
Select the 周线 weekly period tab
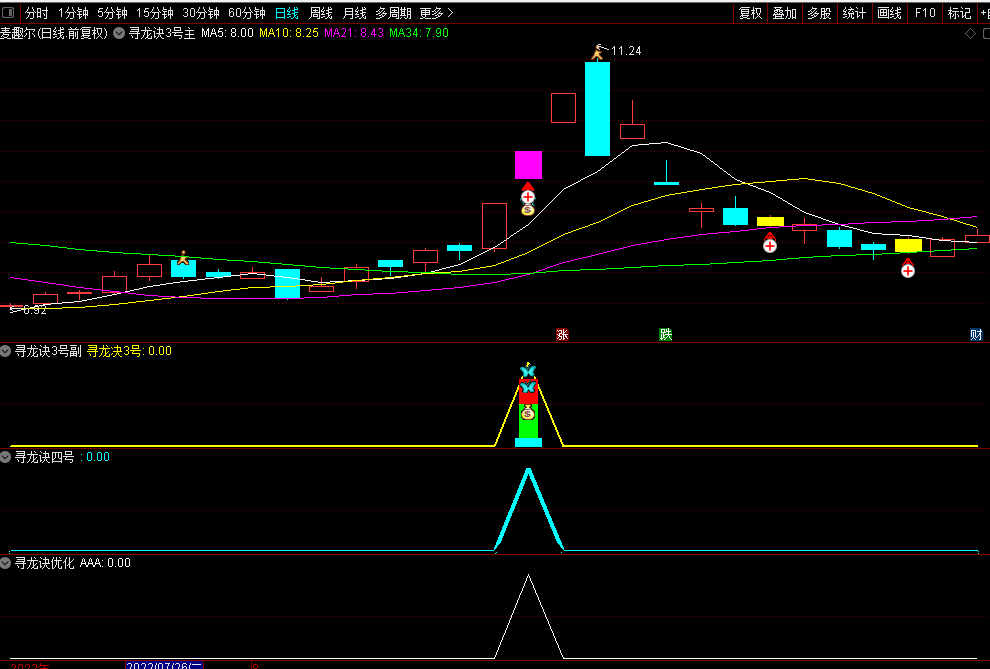(320, 13)
